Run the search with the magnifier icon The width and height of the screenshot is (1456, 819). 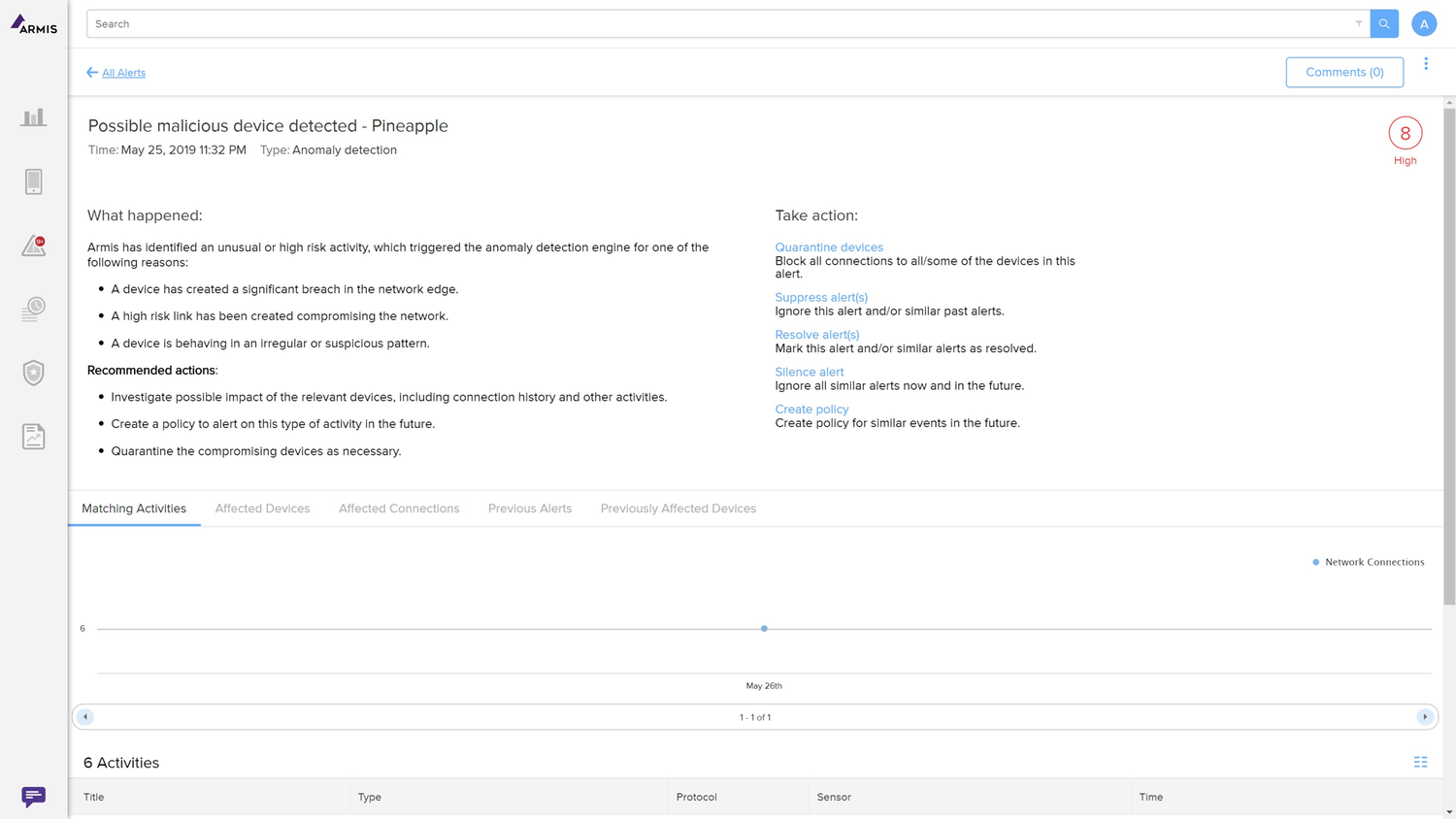pos(1383,23)
